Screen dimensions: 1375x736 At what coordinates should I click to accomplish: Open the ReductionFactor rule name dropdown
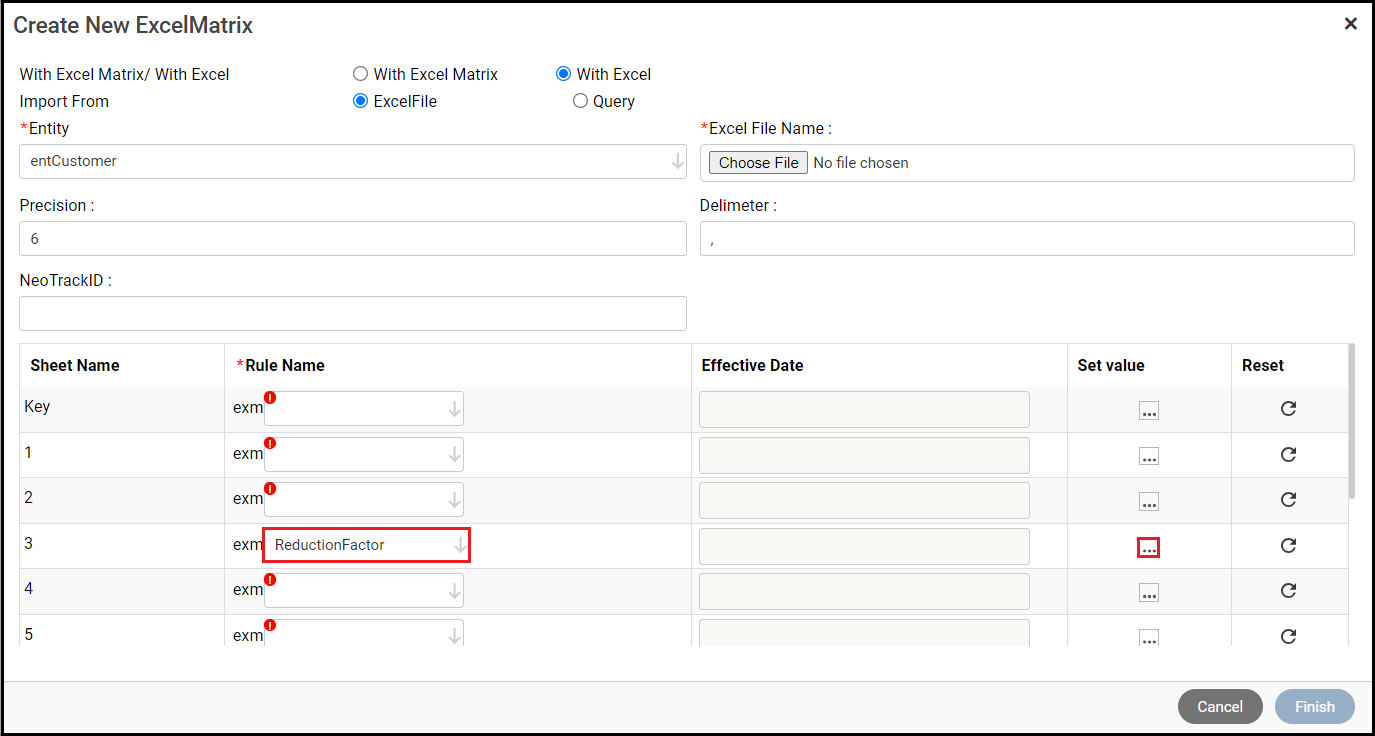[x=460, y=545]
